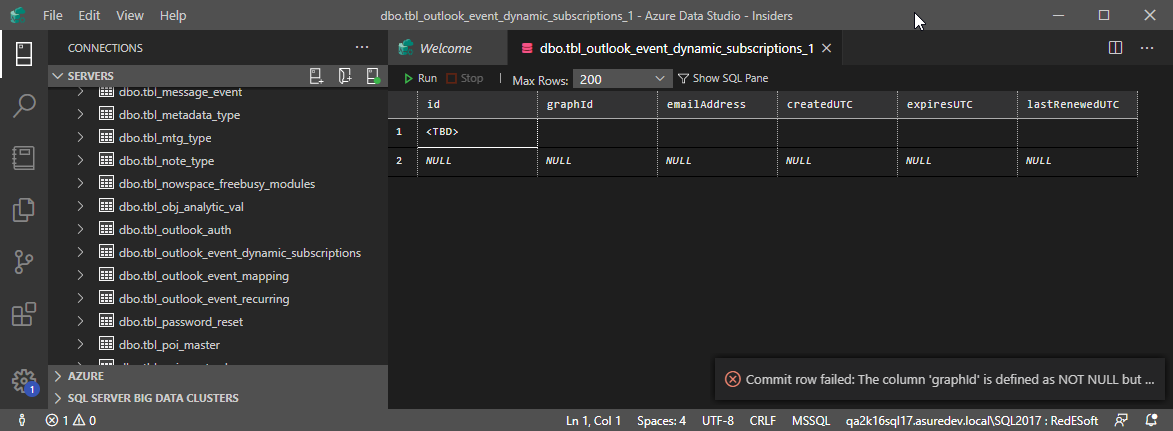Open the Connections view in activity bar
Image resolution: width=1173 pixels, height=431 pixels.
[x=24, y=54]
